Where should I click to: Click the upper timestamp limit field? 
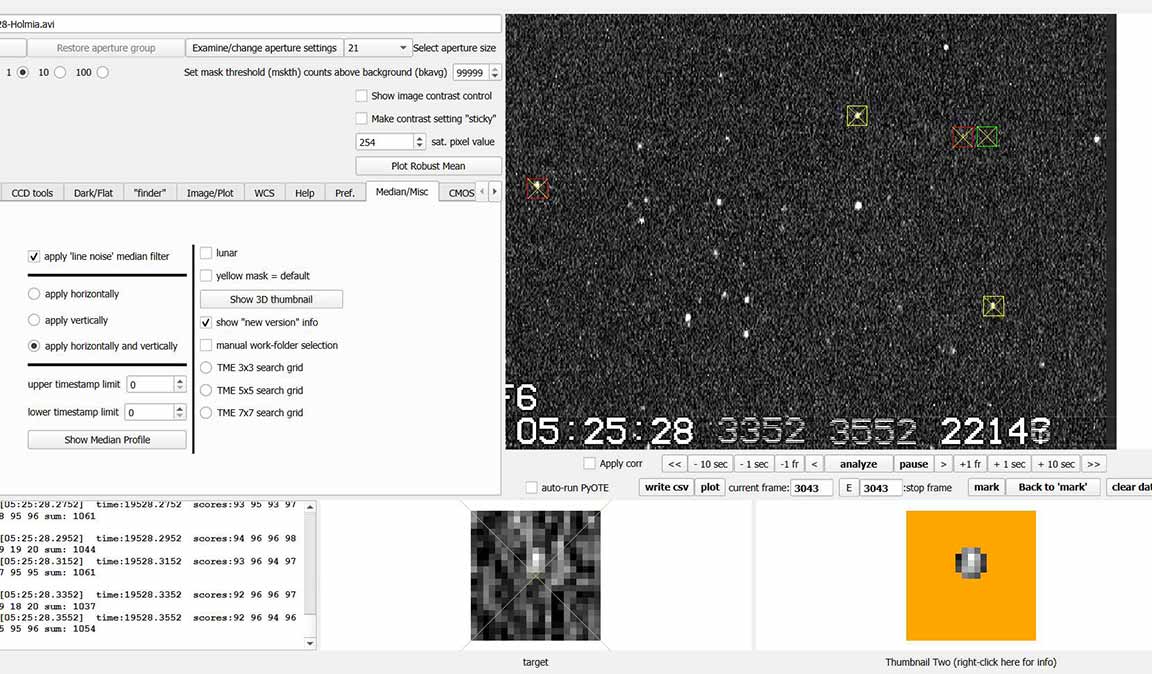coord(150,384)
